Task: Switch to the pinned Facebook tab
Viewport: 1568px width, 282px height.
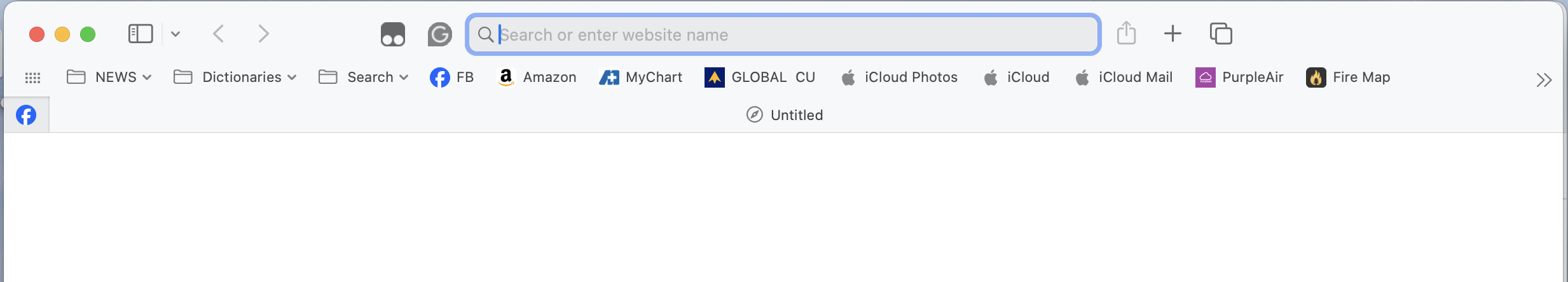Action: tap(26, 115)
